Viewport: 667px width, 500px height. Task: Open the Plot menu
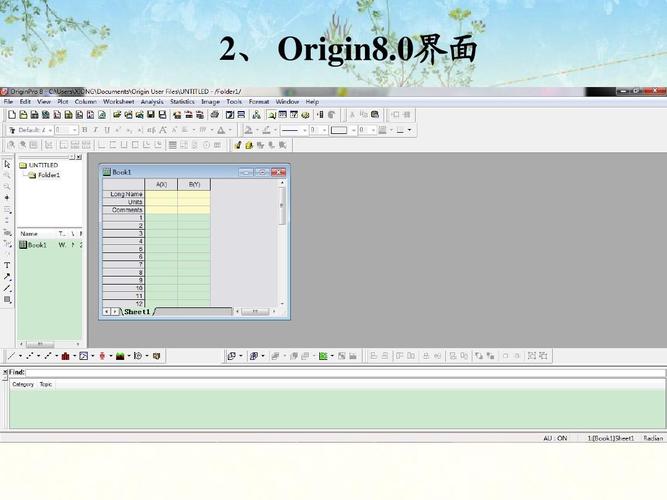pyautogui.click(x=63, y=102)
